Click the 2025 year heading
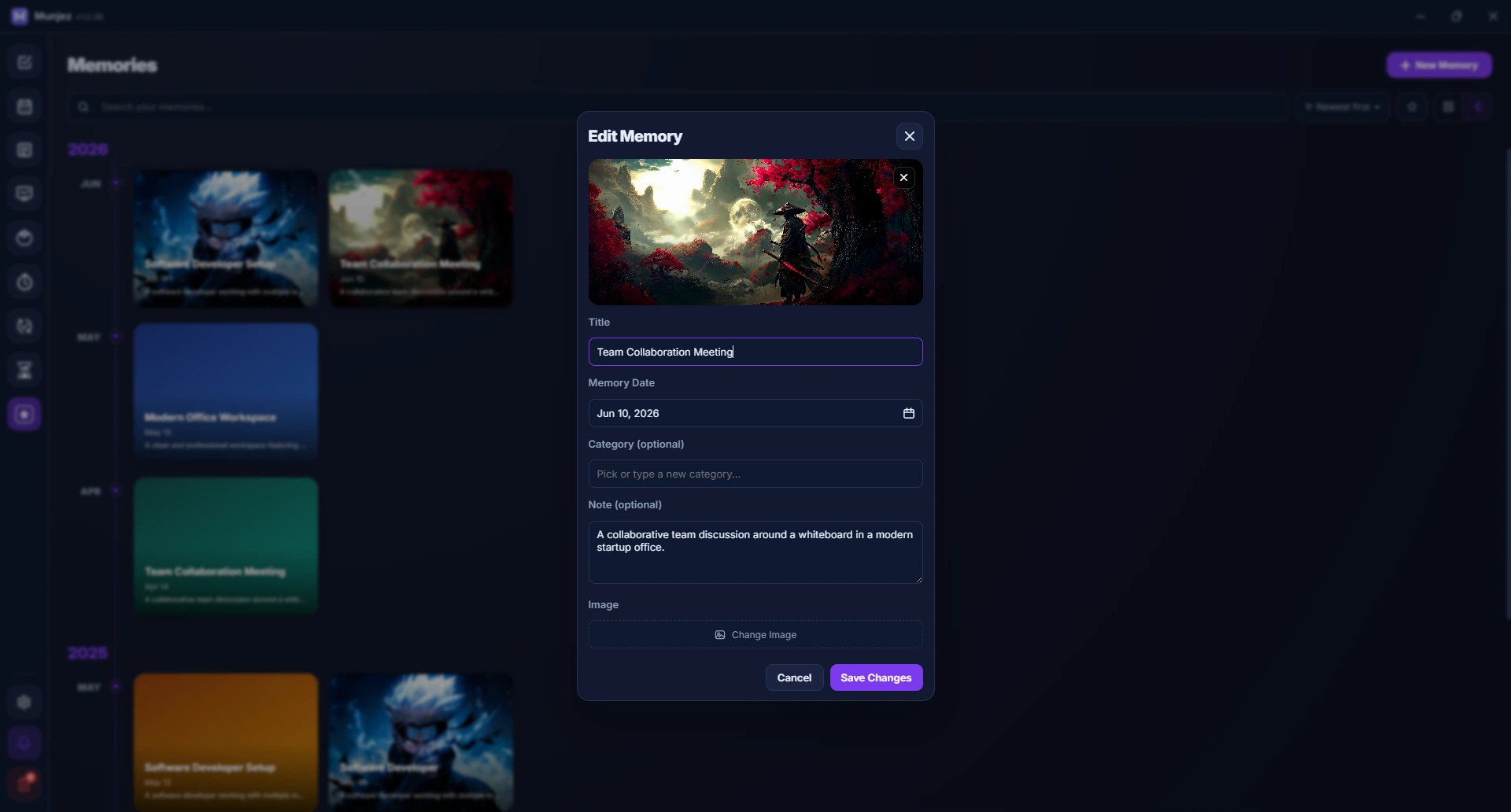The image size is (1511, 812). 87,653
